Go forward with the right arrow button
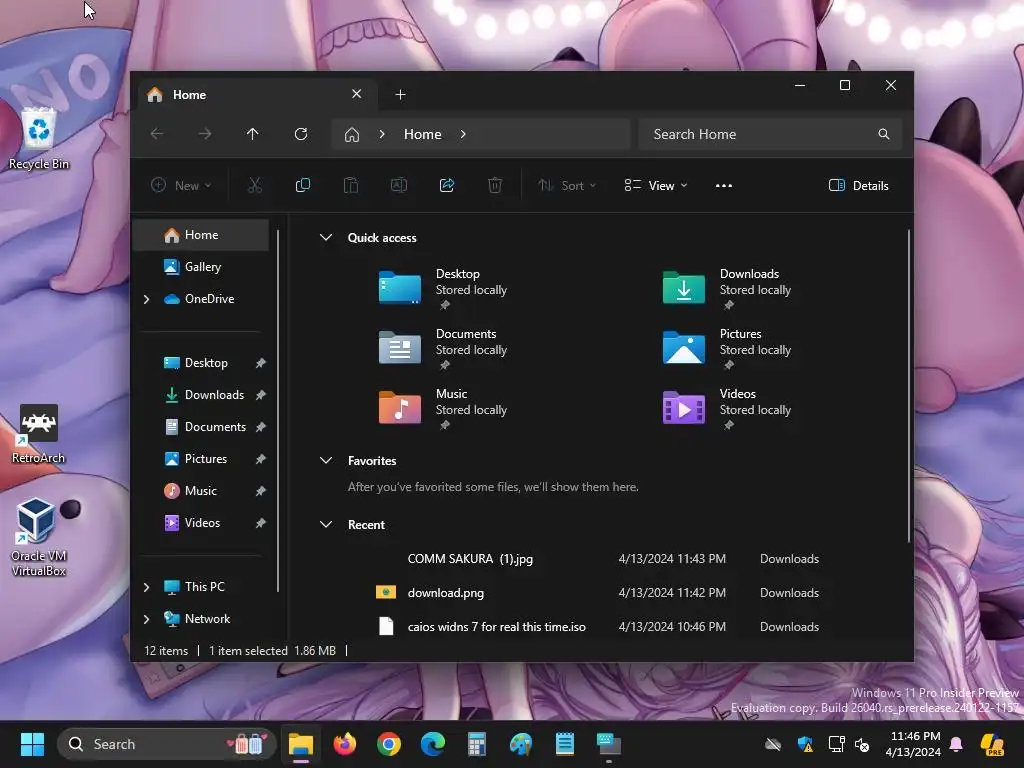 (205, 134)
